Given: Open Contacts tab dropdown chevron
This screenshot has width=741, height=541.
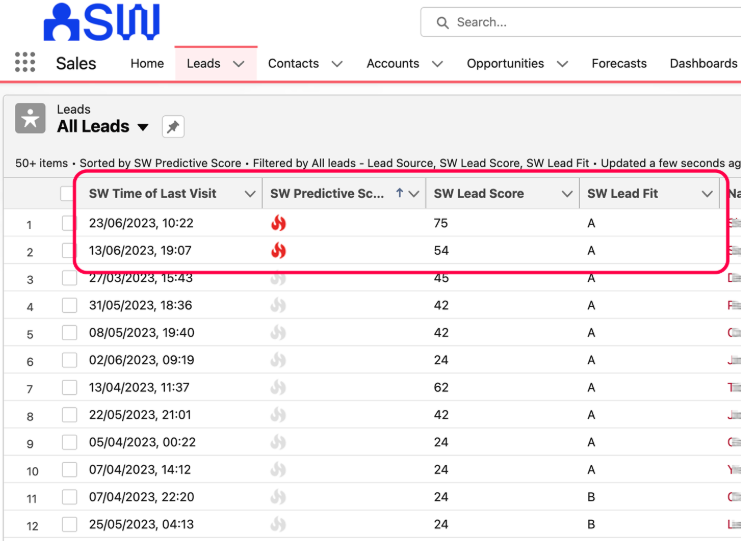Looking at the screenshot, I should coord(337,64).
